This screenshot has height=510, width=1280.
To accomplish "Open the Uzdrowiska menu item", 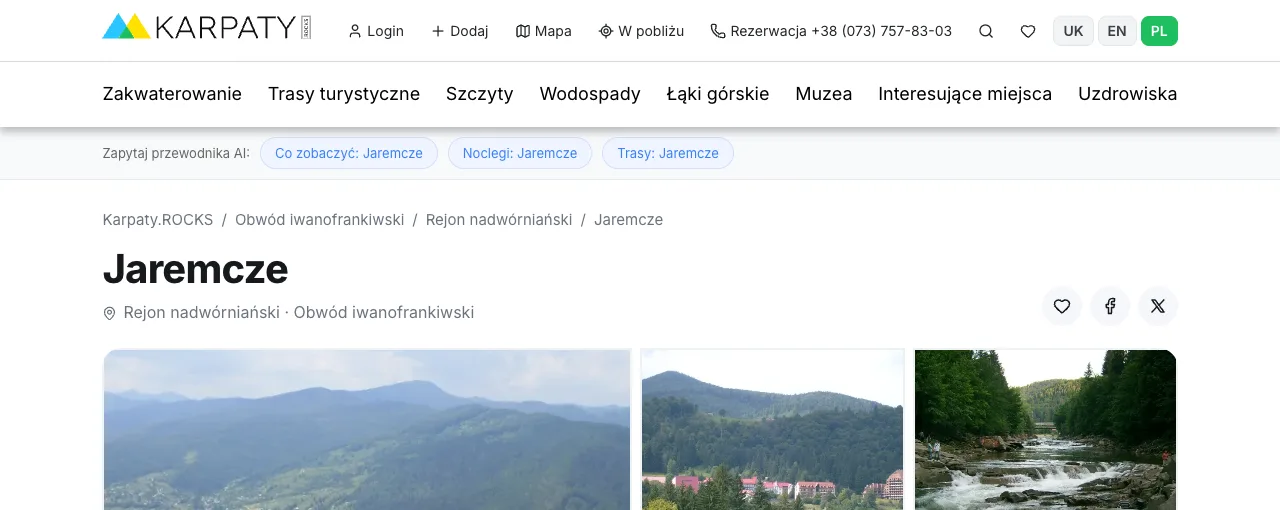I will click(x=1128, y=94).
